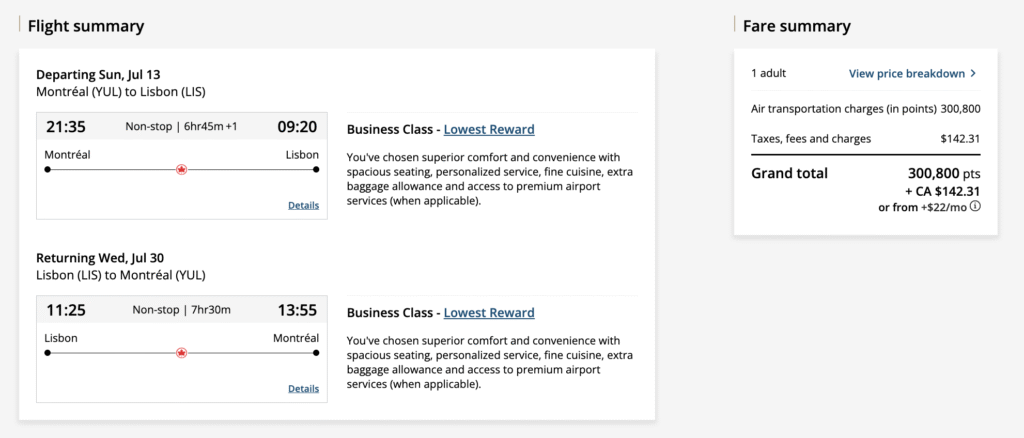
Task: Click the maple leaf icon on the Lisbon–Montréal route
Action: click(x=181, y=352)
